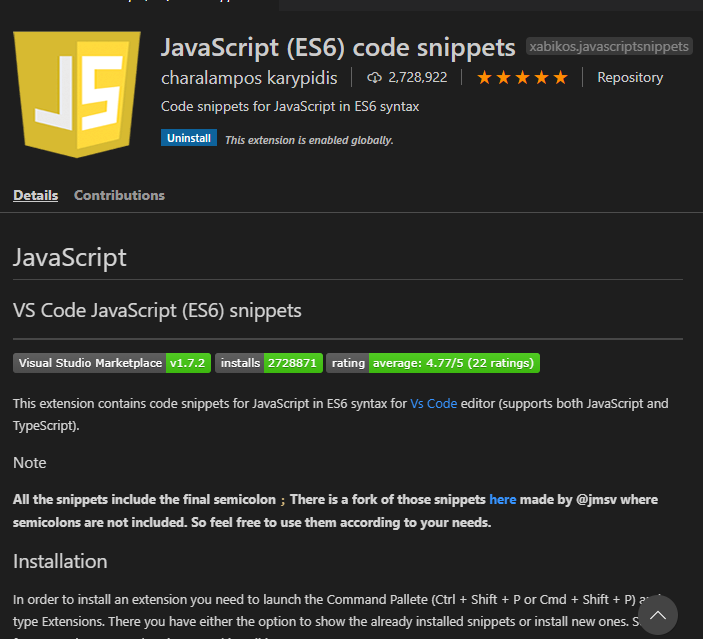Click the Visual Studio Marketplace v1.7.2 badge
The image size is (703, 639).
(112, 363)
